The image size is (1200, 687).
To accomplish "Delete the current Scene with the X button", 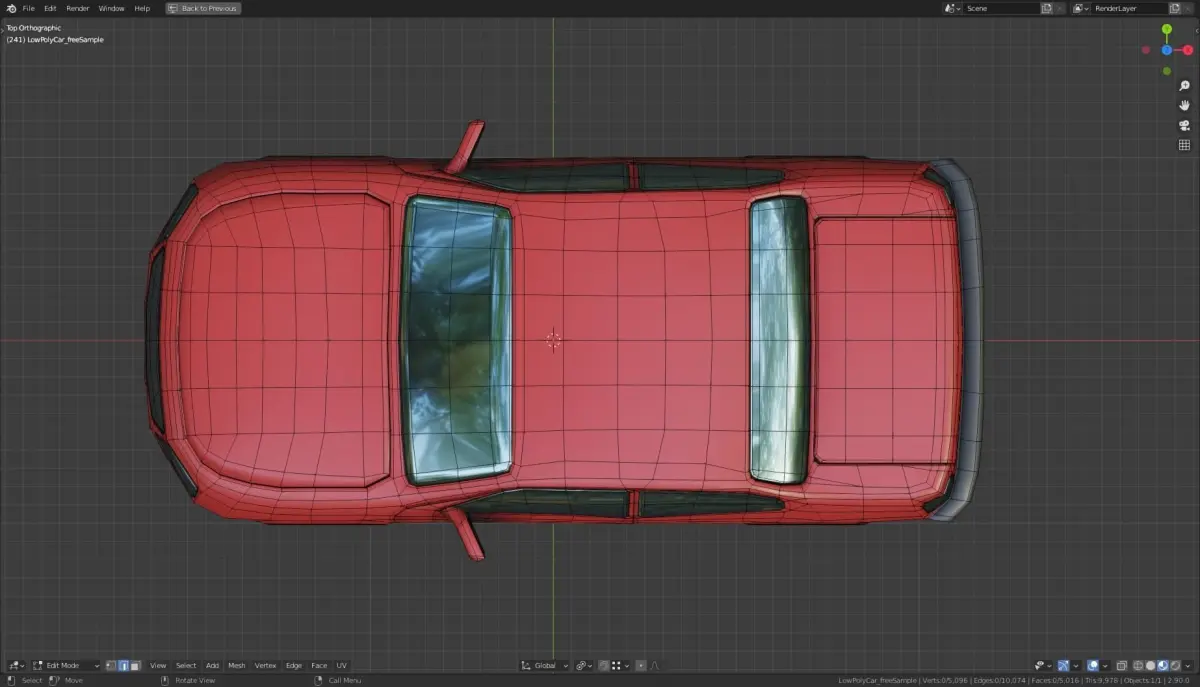I will coord(1059,8).
